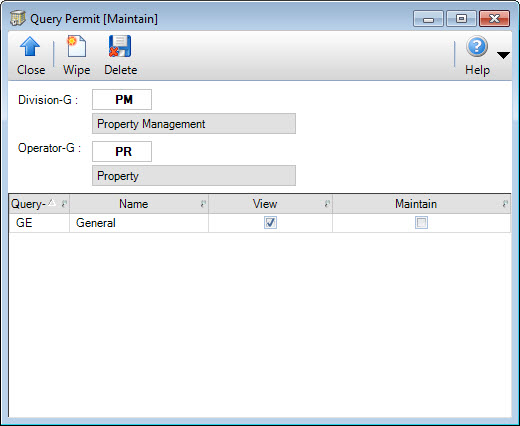The height and width of the screenshot is (426, 520).
Task: Sort by the Query column sort arrow
Action: click(x=52, y=202)
